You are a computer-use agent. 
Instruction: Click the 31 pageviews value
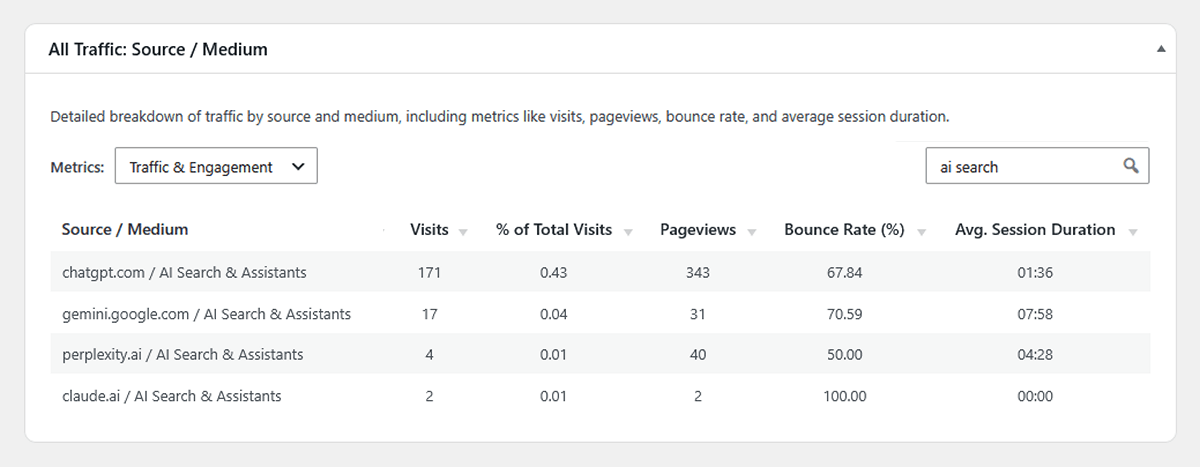698,314
